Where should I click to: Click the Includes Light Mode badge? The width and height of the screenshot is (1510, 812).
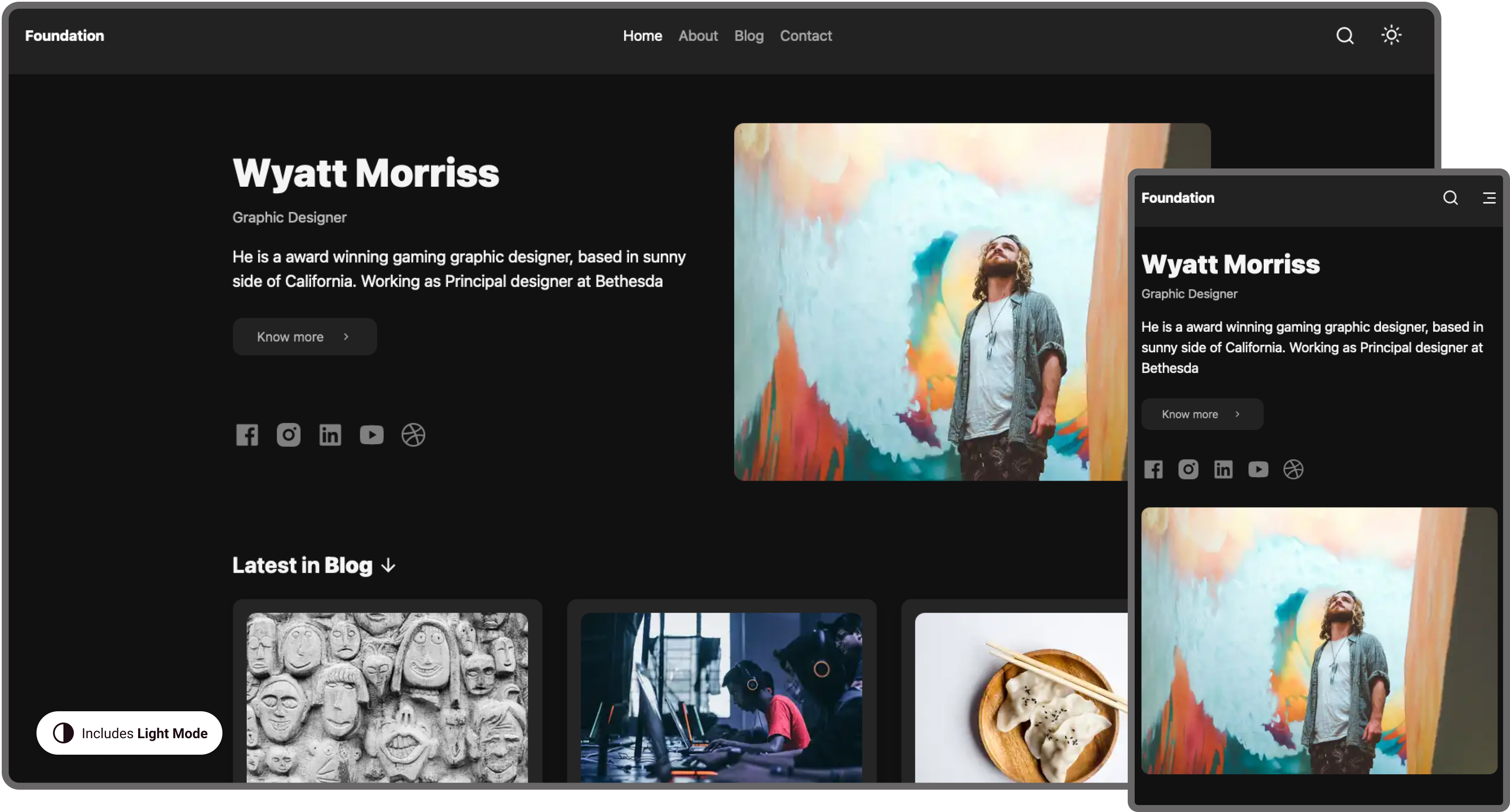click(129, 733)
